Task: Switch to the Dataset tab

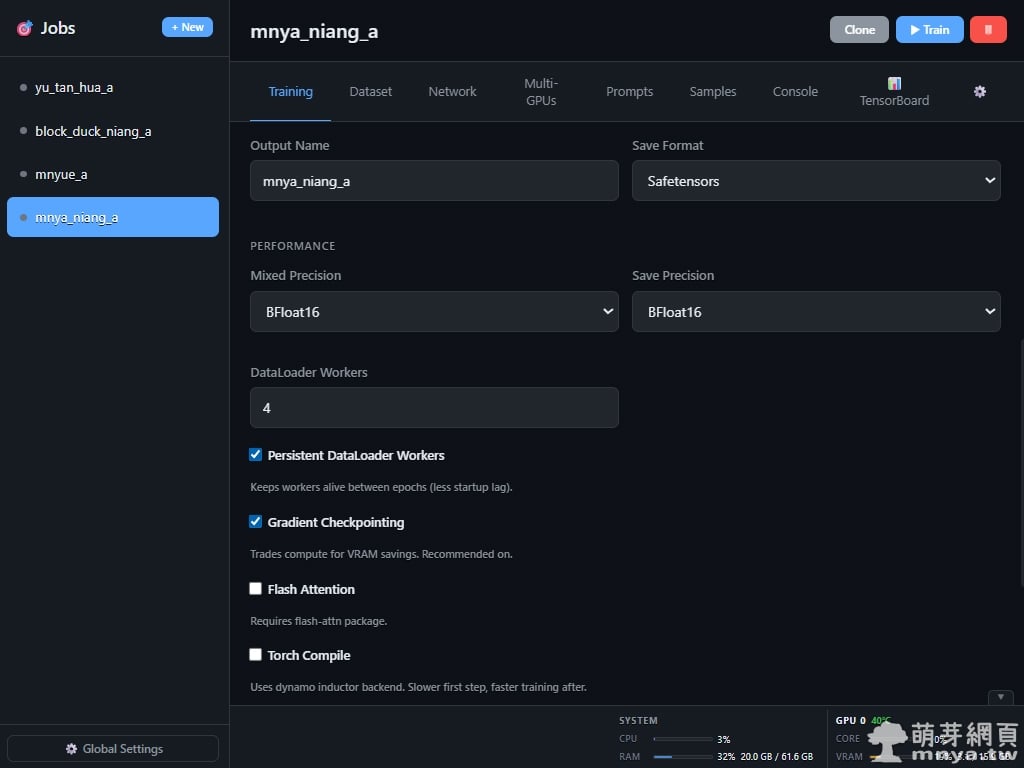Action: pos(370,91)
